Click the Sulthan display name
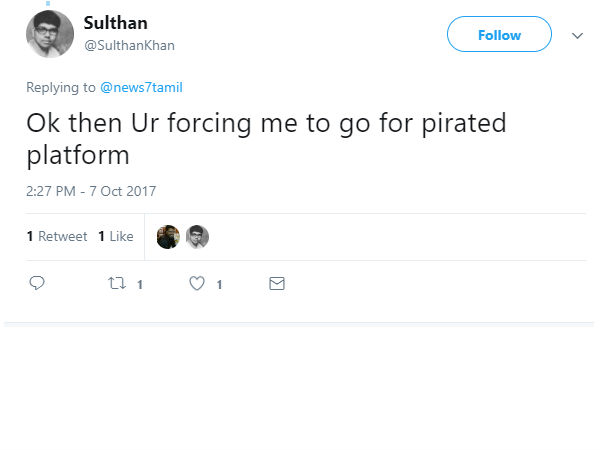Image resolution: width=600 pixels, height=450 pixels. click(x=115, y=24)
